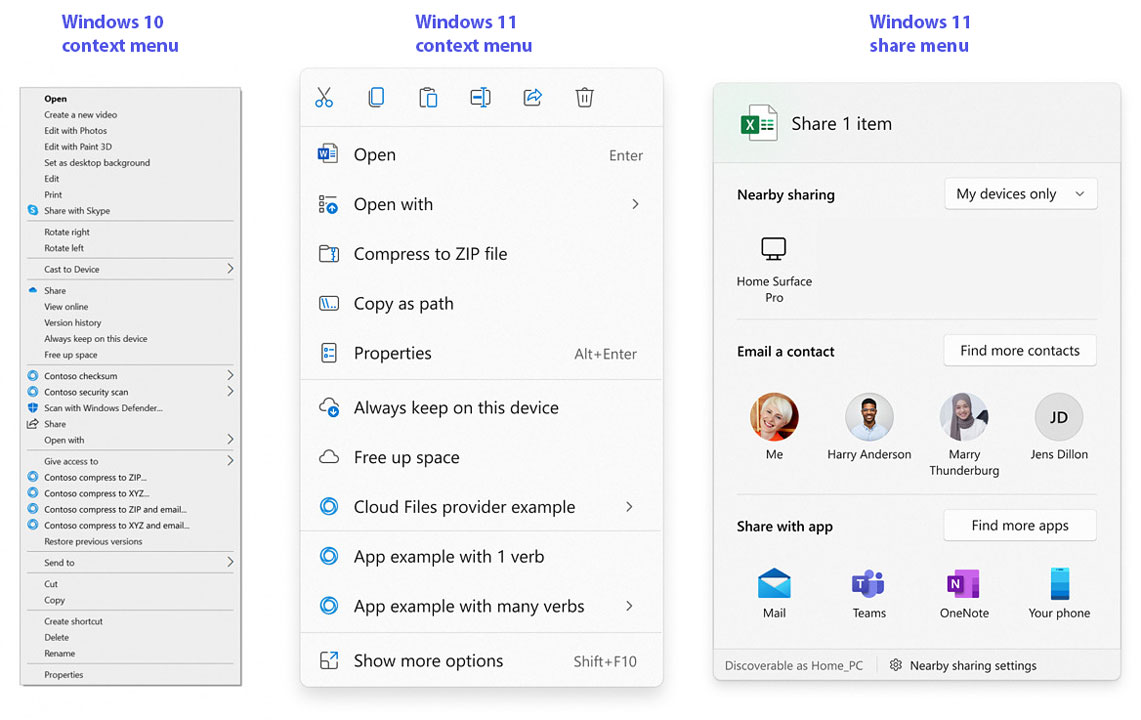The width and height of the screenshot is (1141, 720).
Task: Share with the Mail app icon
Action: click(774, 584)
